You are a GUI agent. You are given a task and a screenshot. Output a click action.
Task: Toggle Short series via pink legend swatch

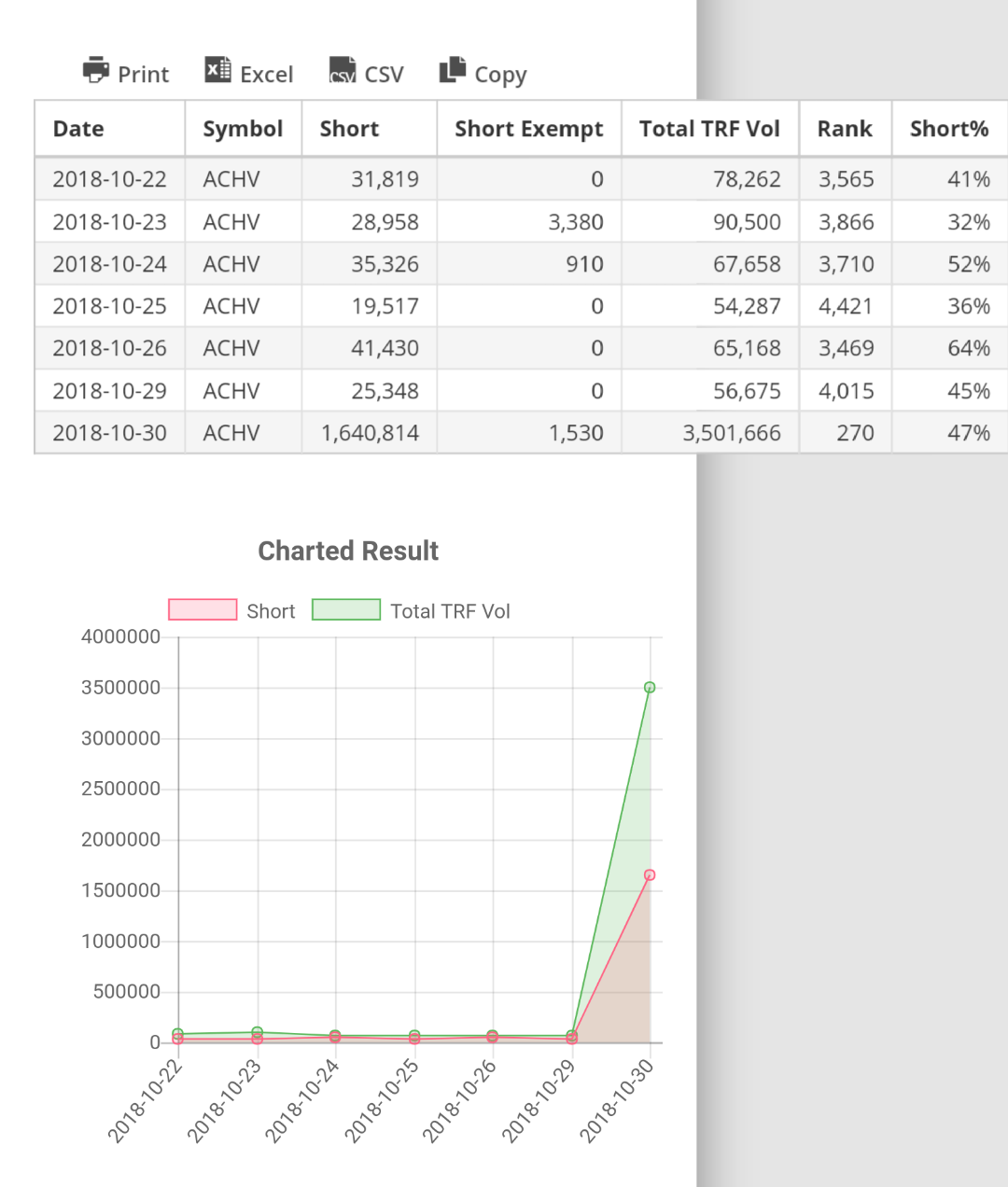pyautogui.click(x=203, y=610)
